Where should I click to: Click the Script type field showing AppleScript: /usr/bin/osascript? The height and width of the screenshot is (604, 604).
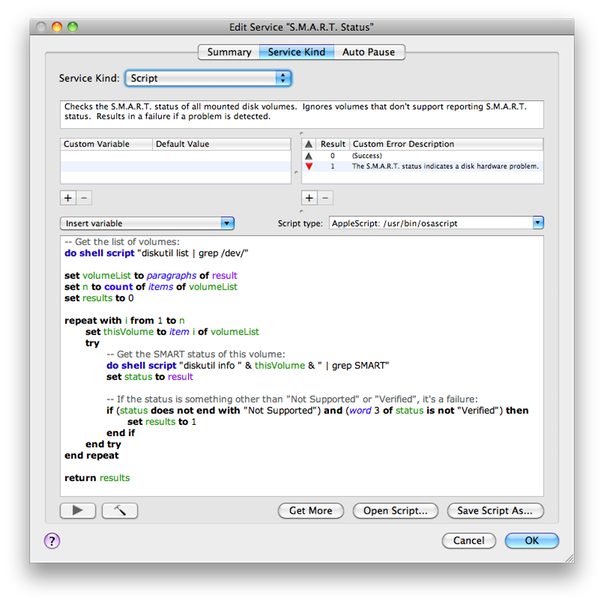point(431,223)
